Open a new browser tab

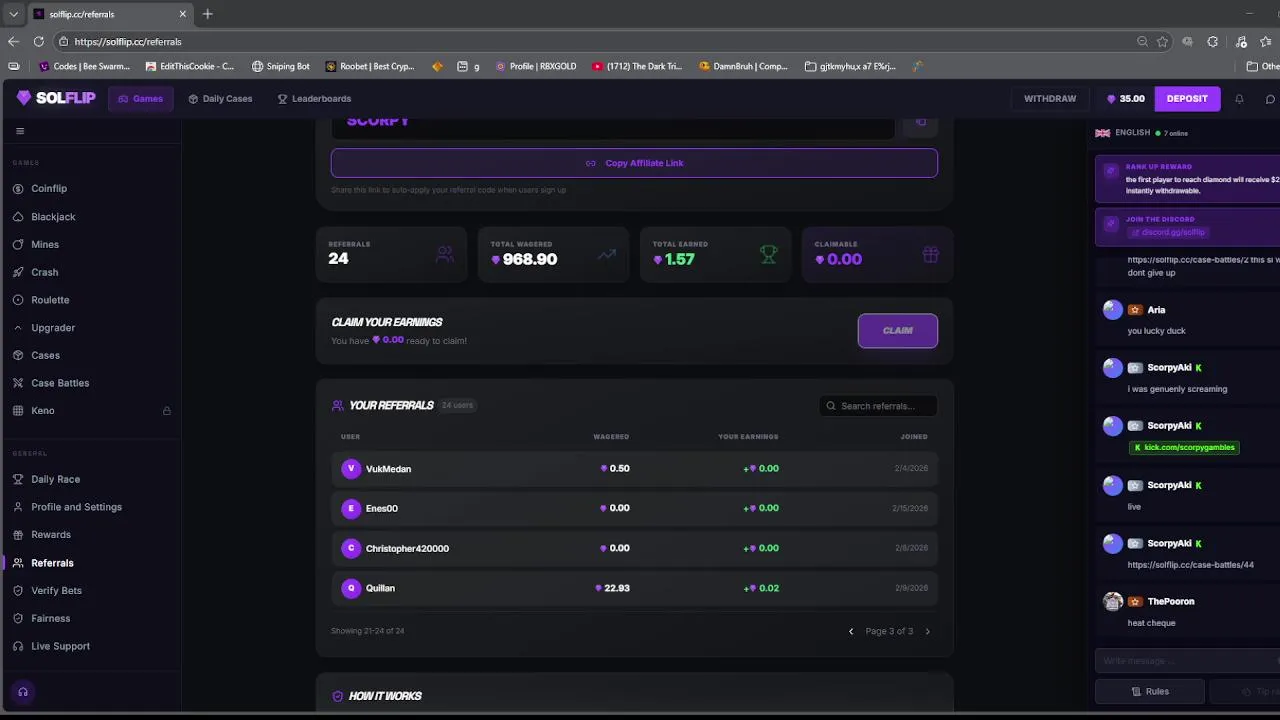(x=208, y=14)
